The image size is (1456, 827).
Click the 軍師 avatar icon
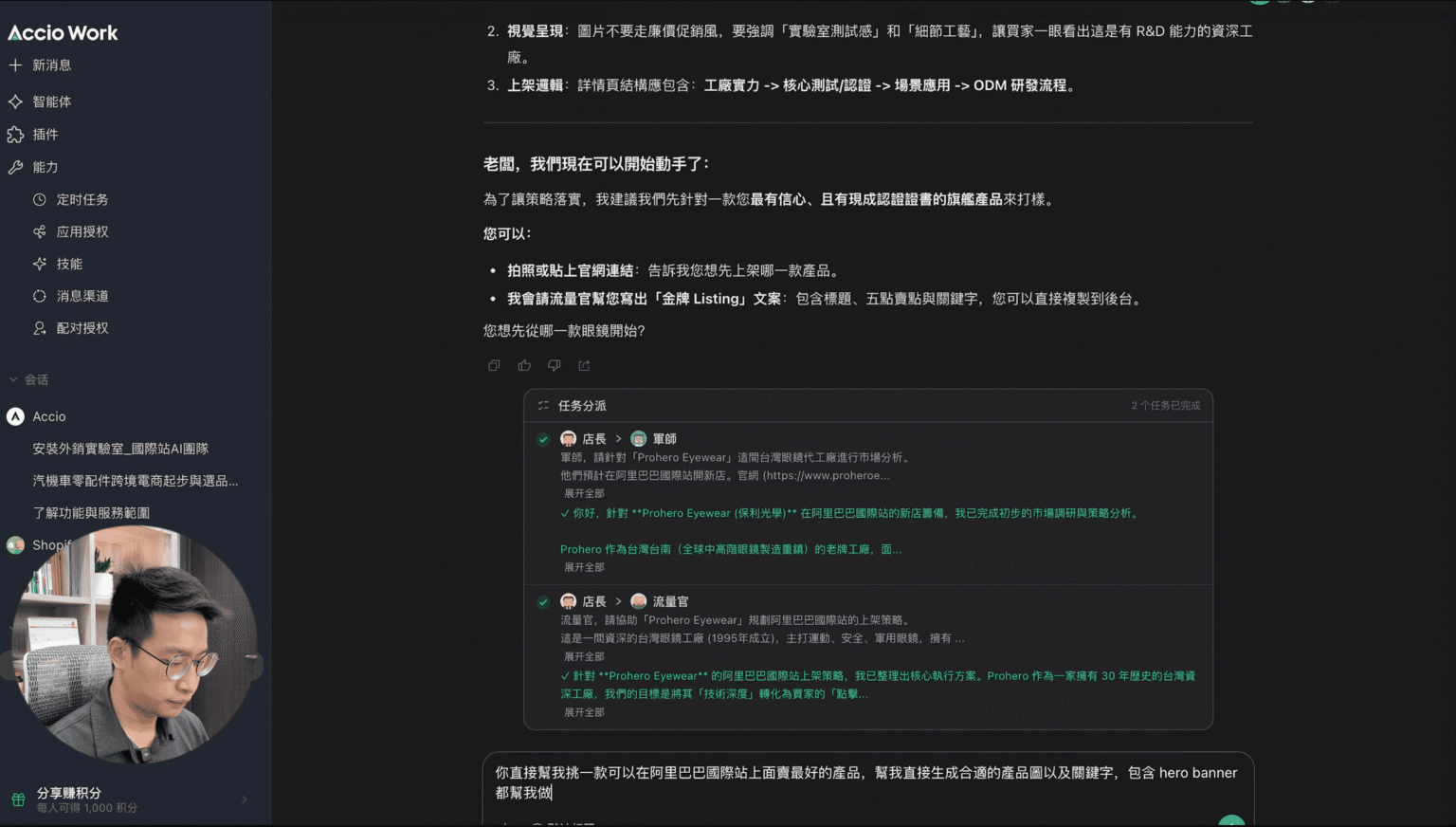coord(639,439)
